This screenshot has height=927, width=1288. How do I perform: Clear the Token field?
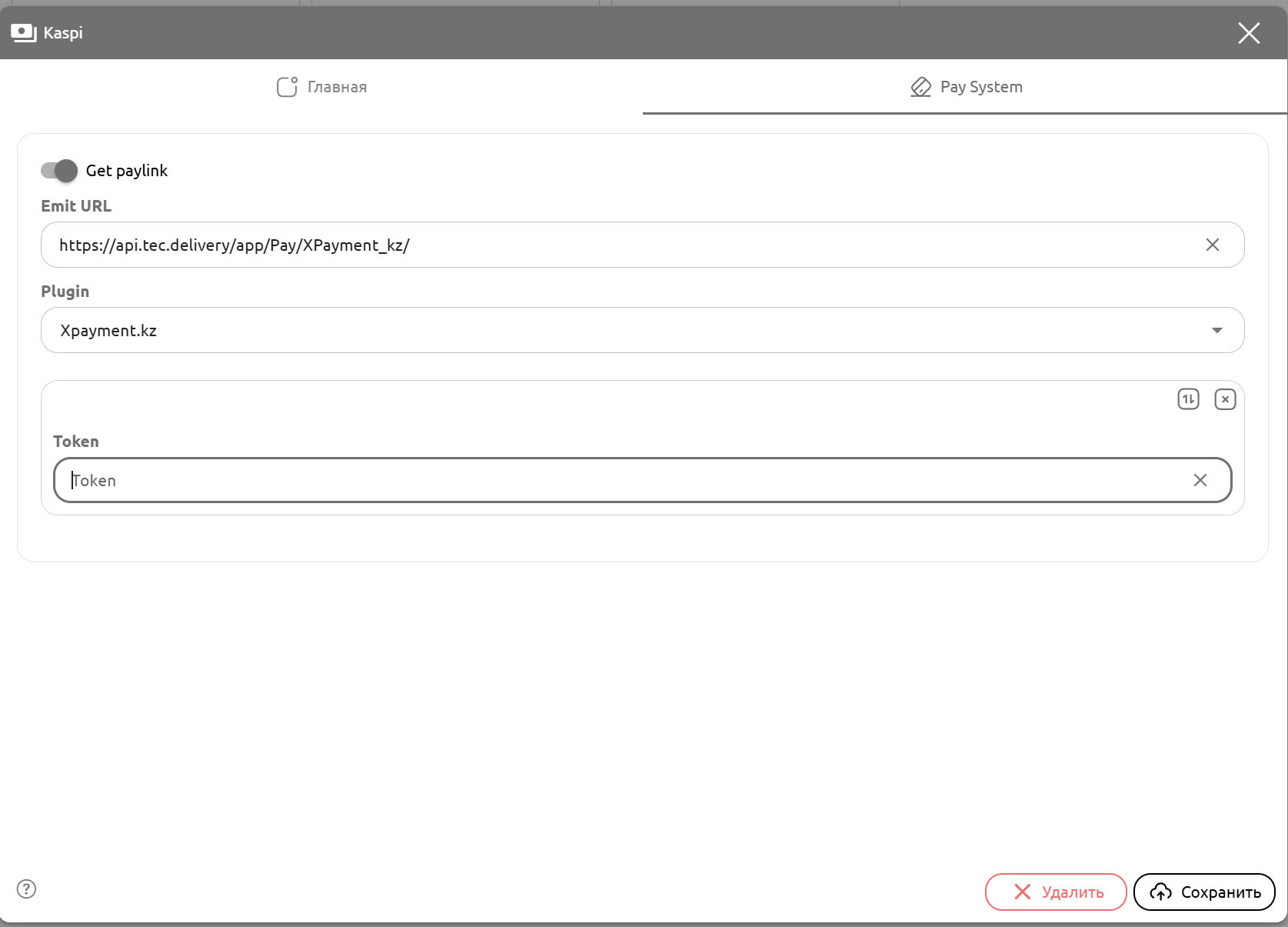coord(1200,480)
